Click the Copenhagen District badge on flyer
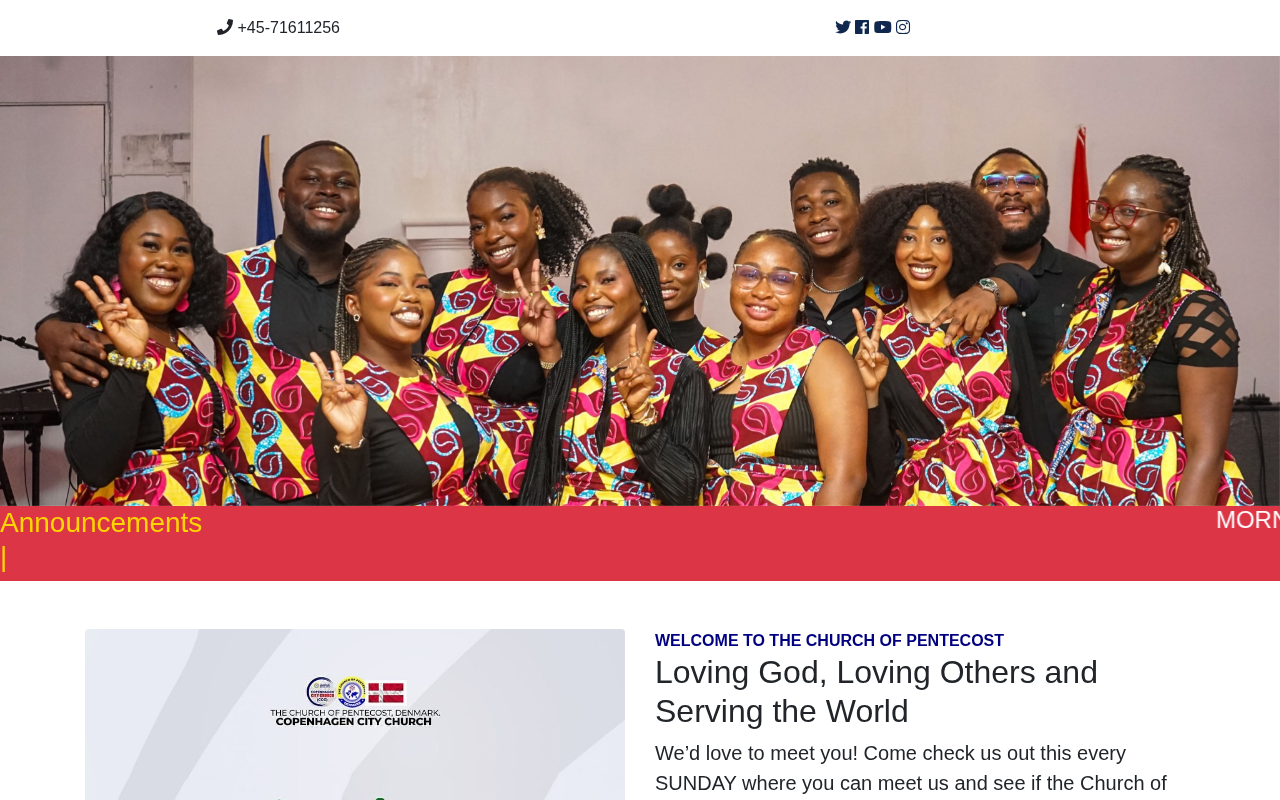The width and height of the screenshot is (1280, 800). pyautogui.click(x=321, y=692)
